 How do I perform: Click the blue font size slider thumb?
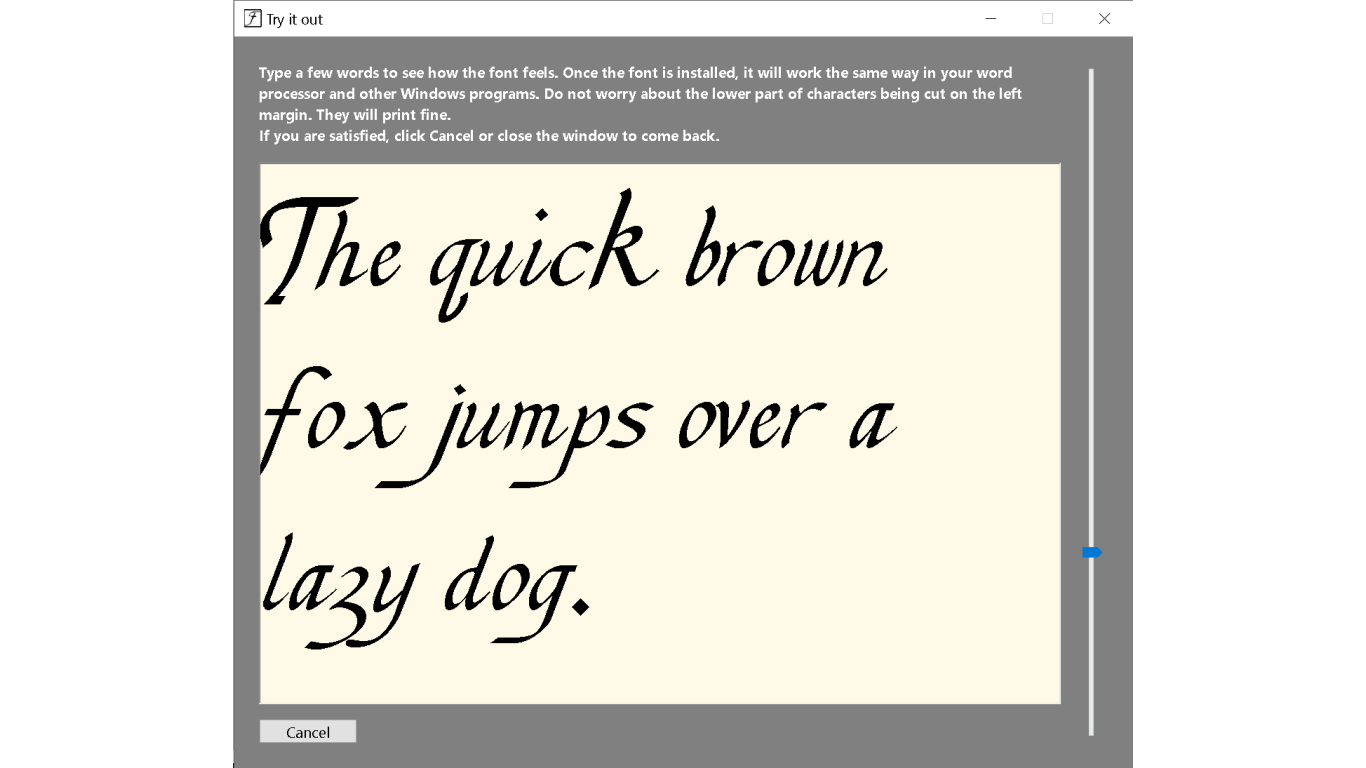[1091, 552]
